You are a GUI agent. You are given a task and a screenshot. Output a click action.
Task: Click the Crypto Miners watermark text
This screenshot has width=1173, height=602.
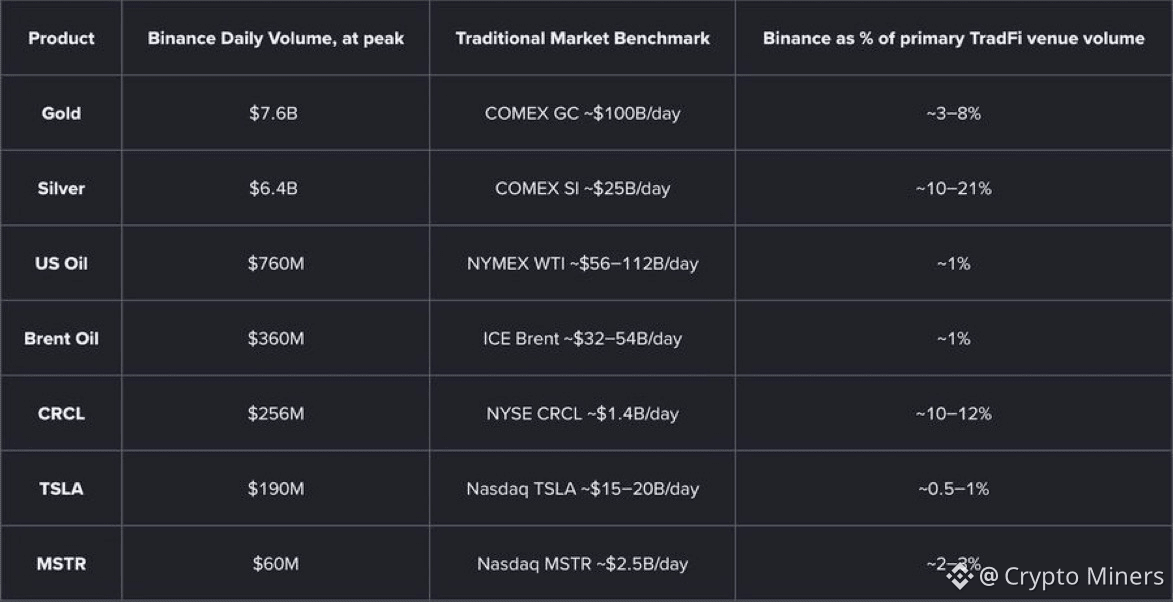pyautogui.click(x=1072, y=576)
